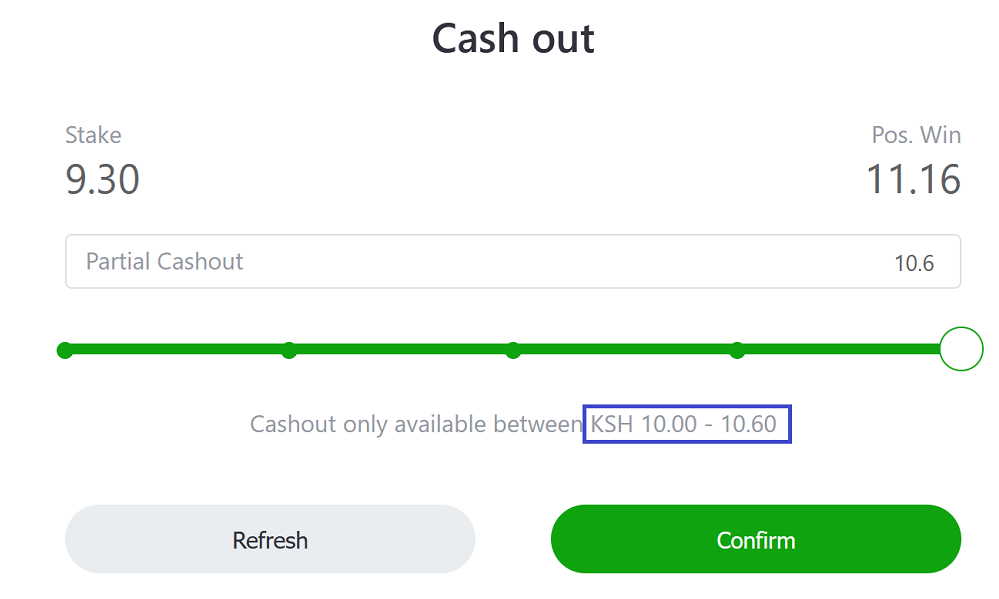The width and height of the screenshot is (999, 599).
Task: Click slider track between middle and fourth dots
Action: pyautogui.click(x=625, y=349)
